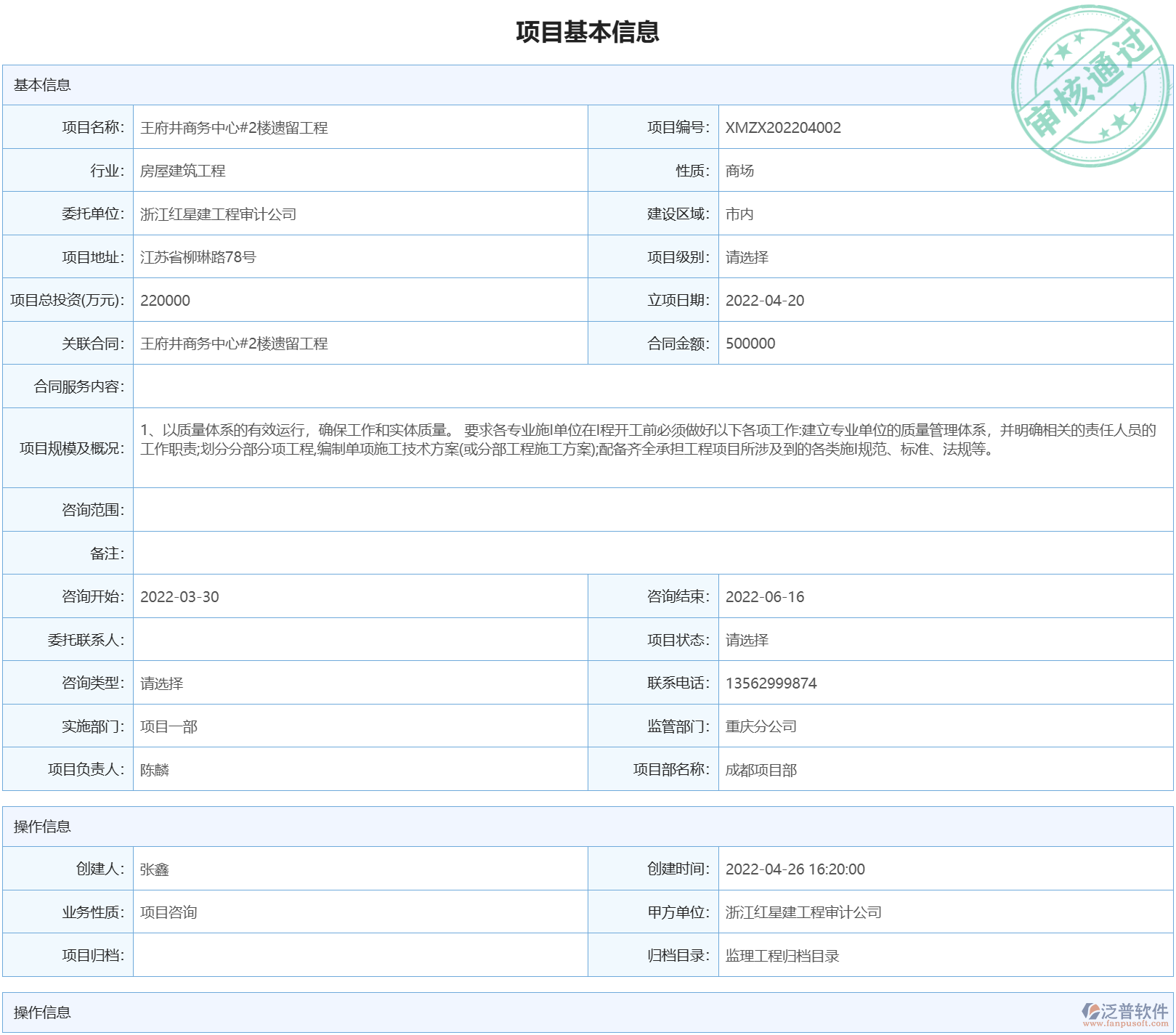Click the 泛普软件 logo in the corner
Screen dimensions: 1176x1035
pos(1124,1014)
